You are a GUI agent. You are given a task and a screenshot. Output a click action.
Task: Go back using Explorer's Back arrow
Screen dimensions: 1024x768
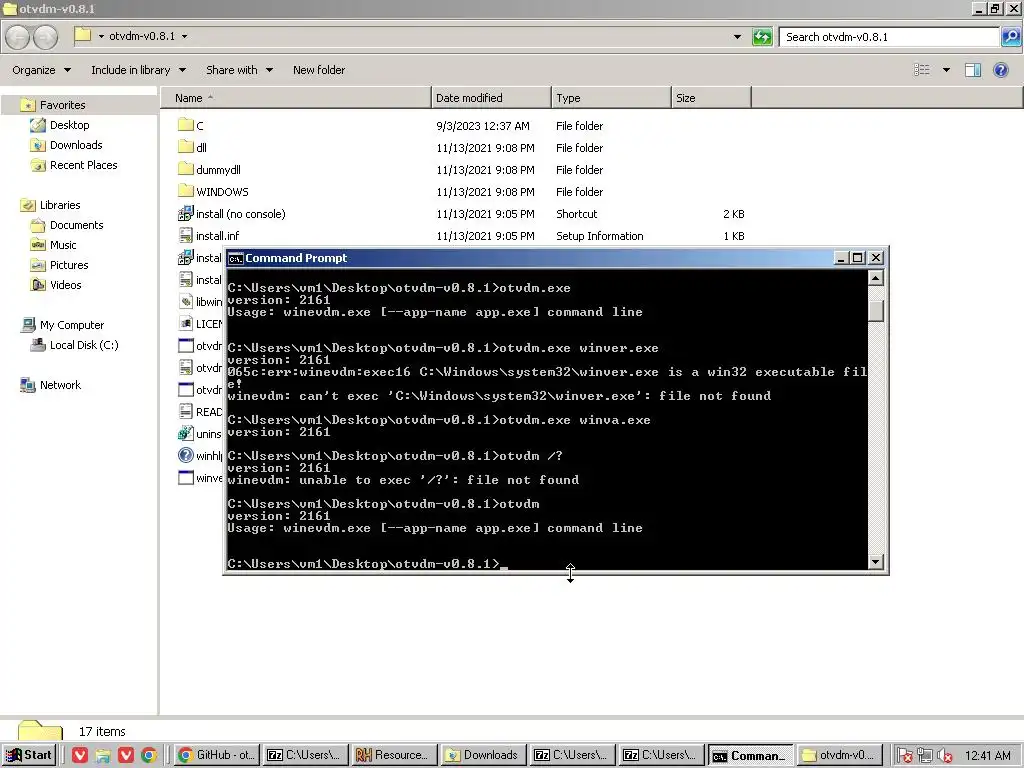pos(18,37)
